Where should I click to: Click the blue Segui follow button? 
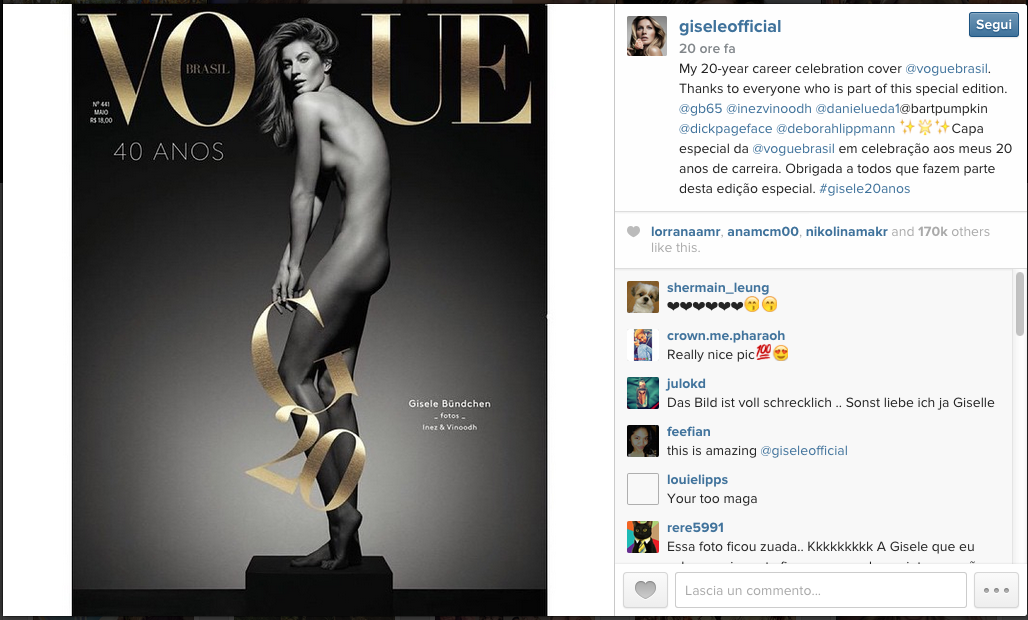click(993, 24)
